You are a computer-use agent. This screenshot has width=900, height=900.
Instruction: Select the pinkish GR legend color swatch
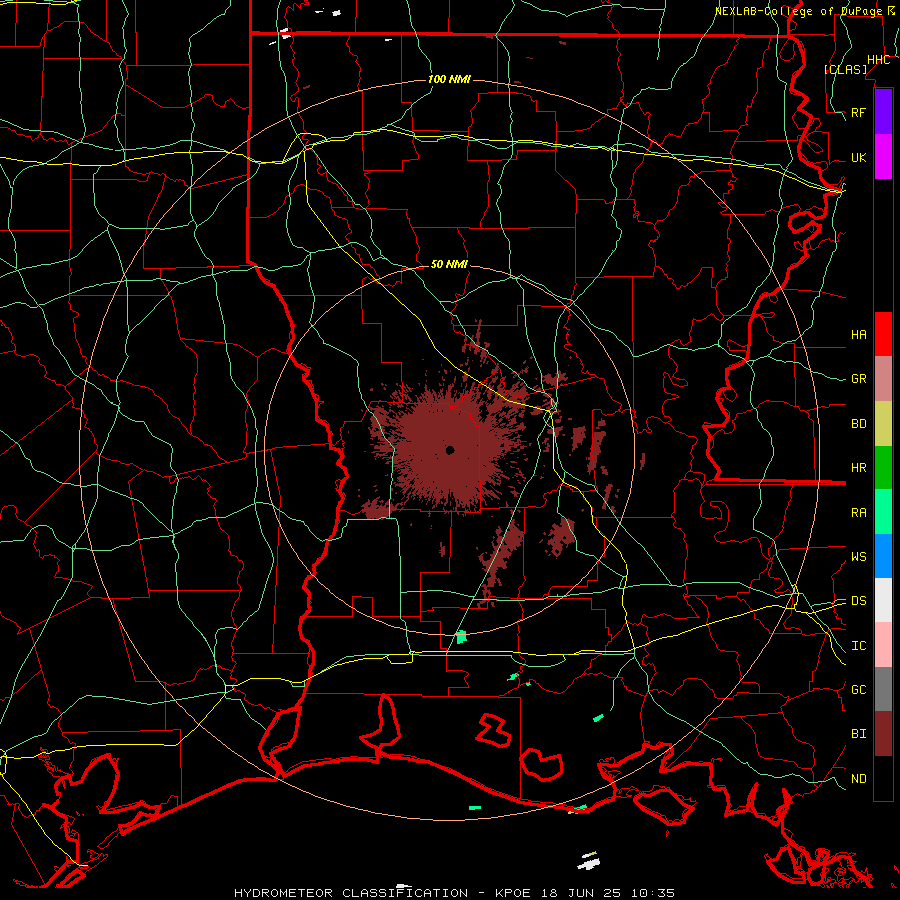point(883,379)
